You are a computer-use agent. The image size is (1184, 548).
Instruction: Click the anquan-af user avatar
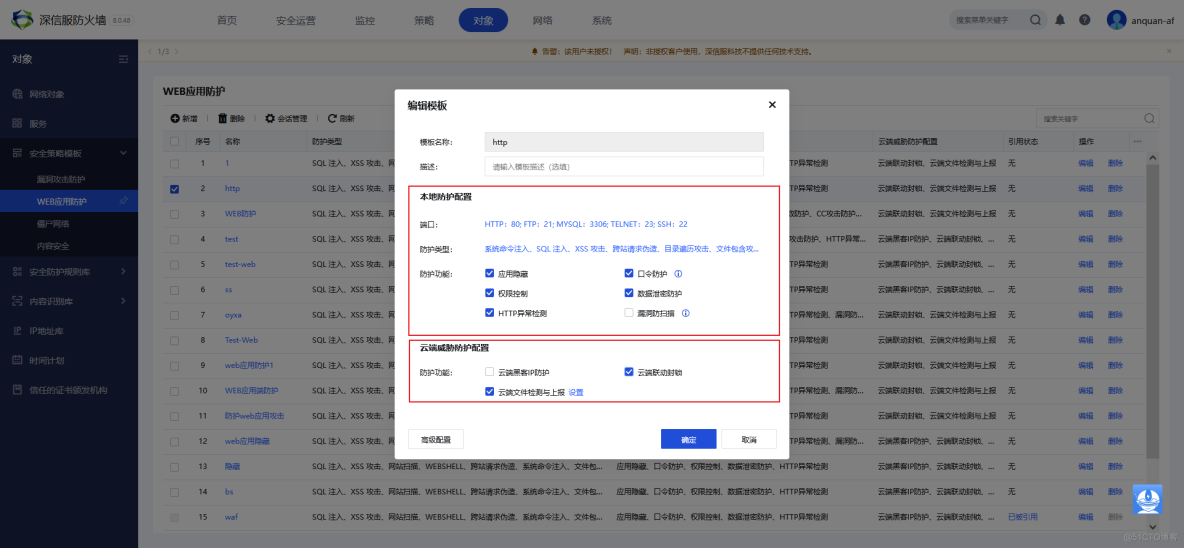[x=1117, y=20]
